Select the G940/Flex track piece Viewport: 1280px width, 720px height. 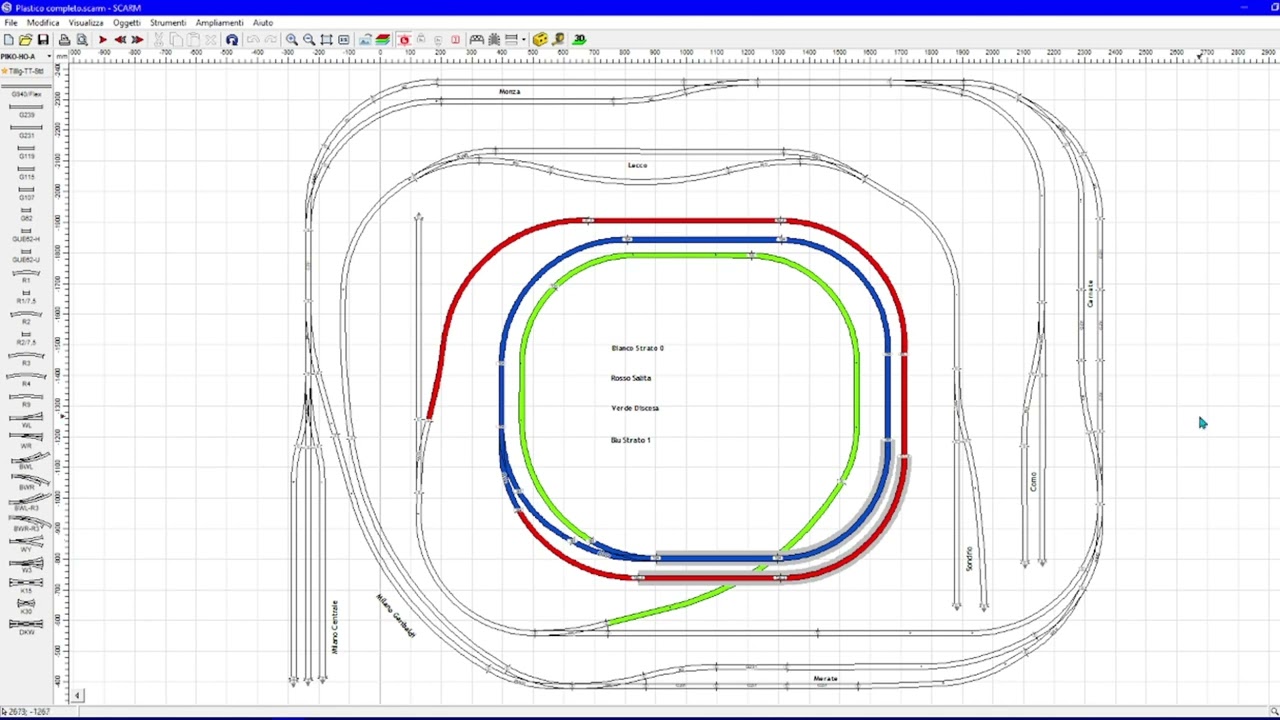(26, 89)
